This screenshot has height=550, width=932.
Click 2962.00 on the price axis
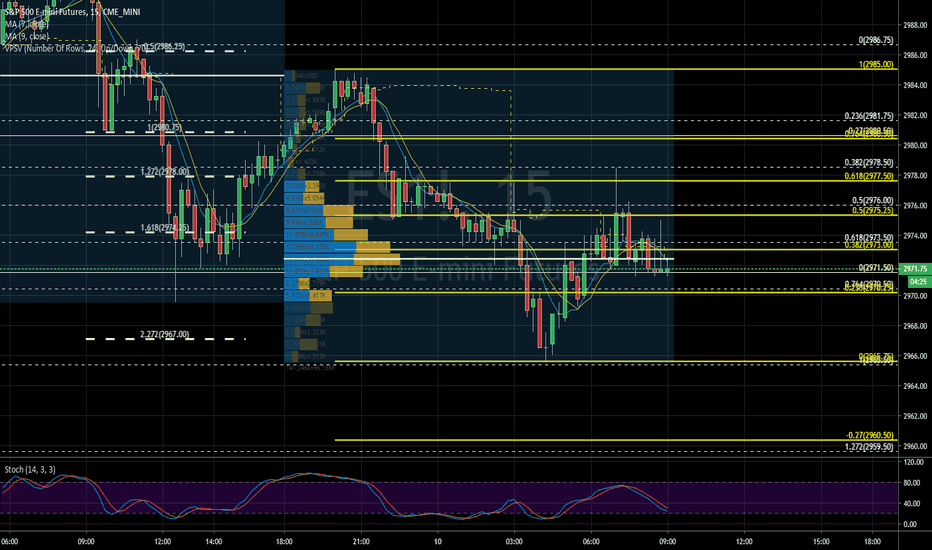(915, 416)
